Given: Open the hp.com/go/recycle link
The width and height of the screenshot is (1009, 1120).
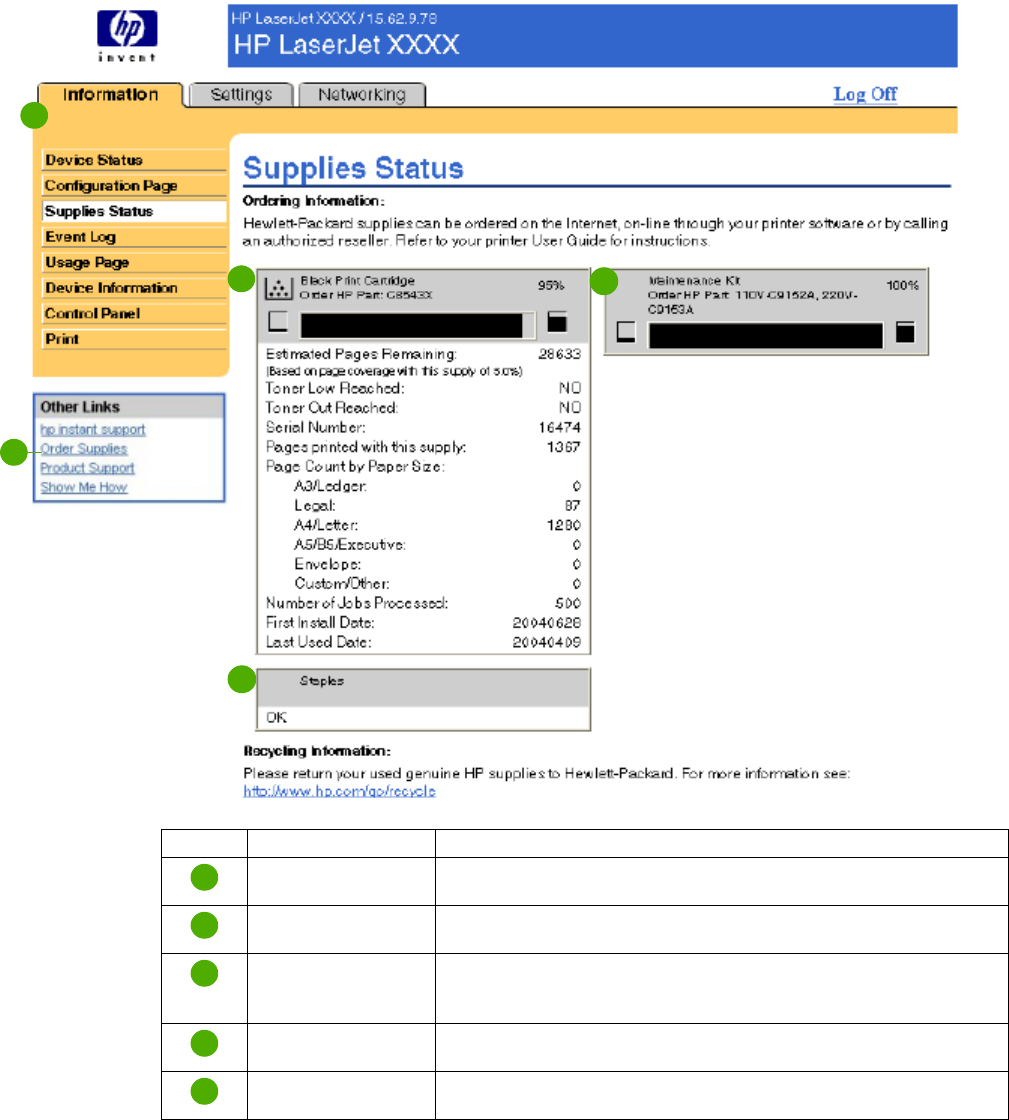Looking at the screenshot, I should click(339, 791).
